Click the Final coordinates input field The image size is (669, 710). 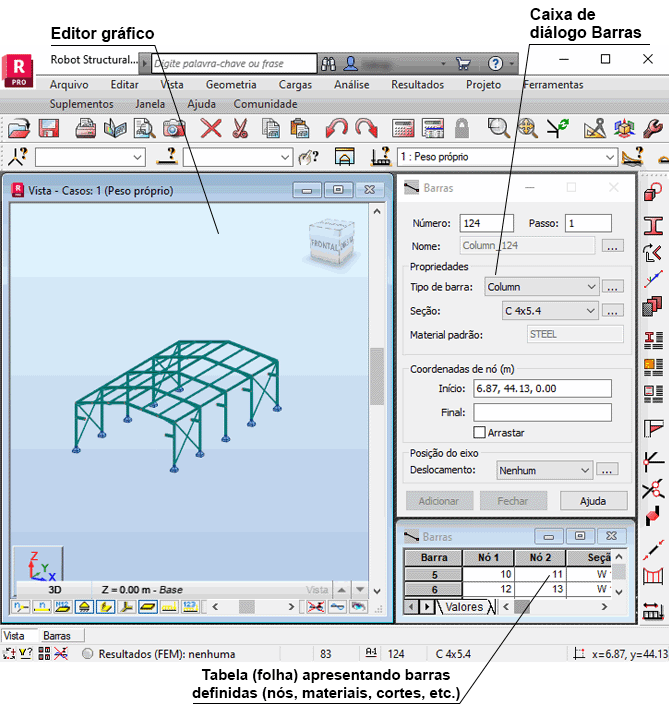point(542,413)
